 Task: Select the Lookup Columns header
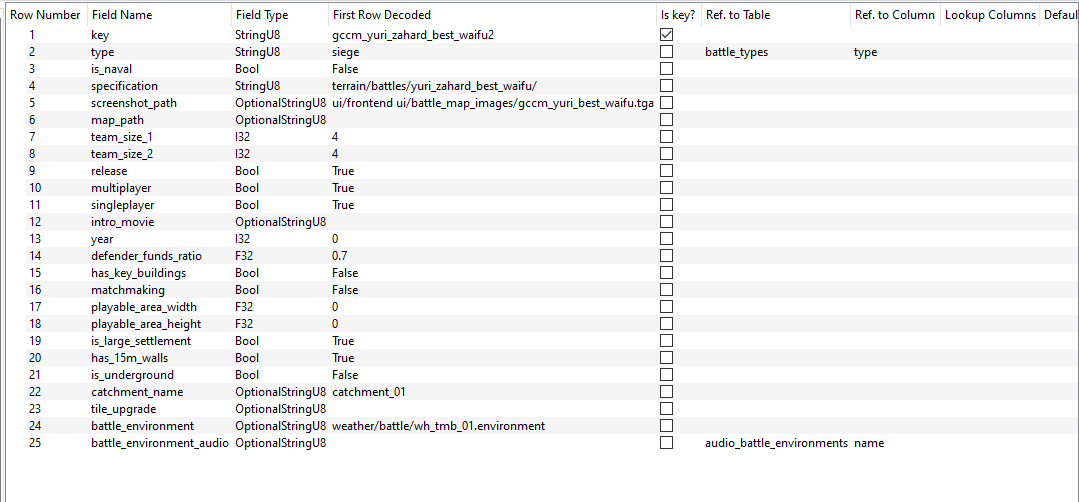point(990,15)
